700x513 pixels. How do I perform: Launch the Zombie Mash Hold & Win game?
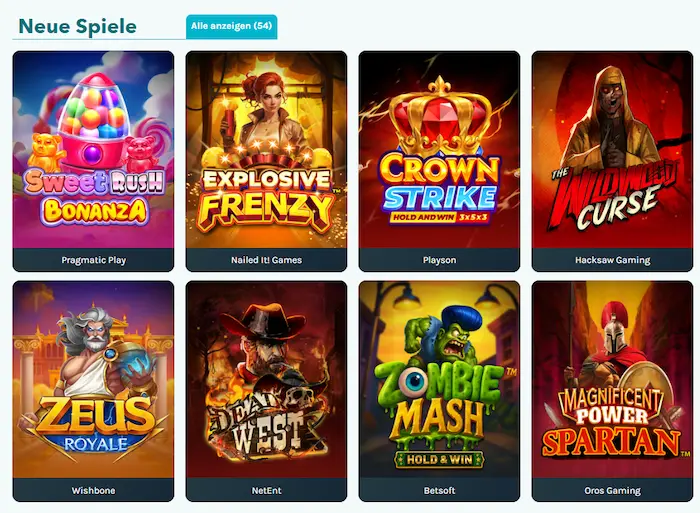[x=439, y=380]
